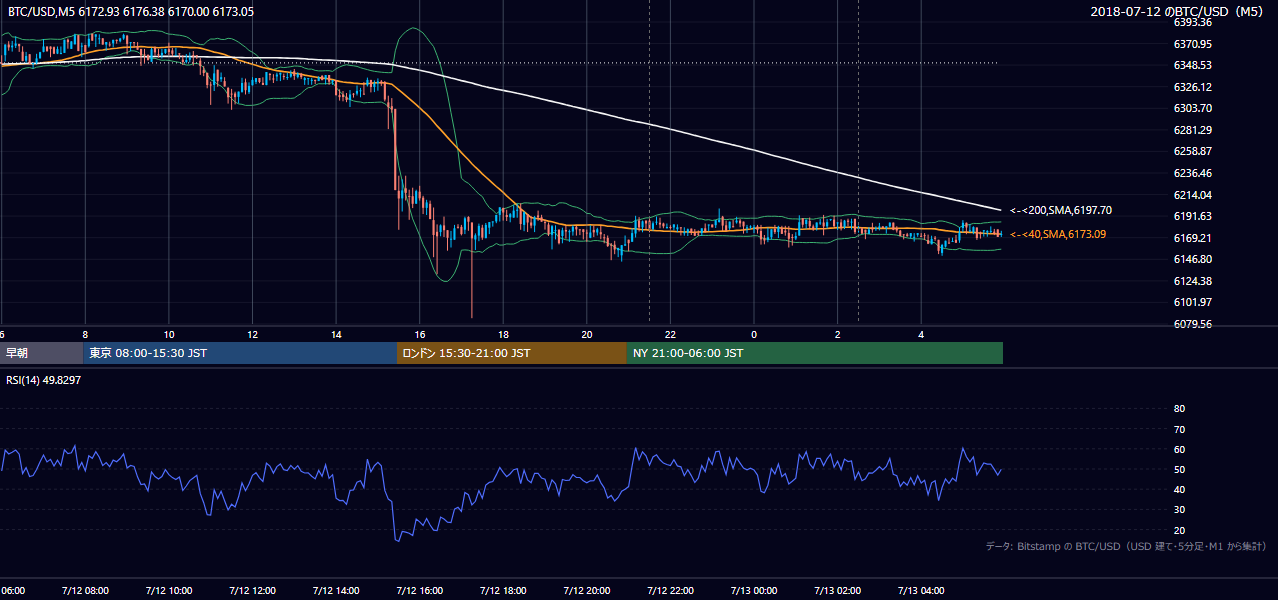
Task: Click the 7/12 20:00 date label
Action: pos(586,591)
